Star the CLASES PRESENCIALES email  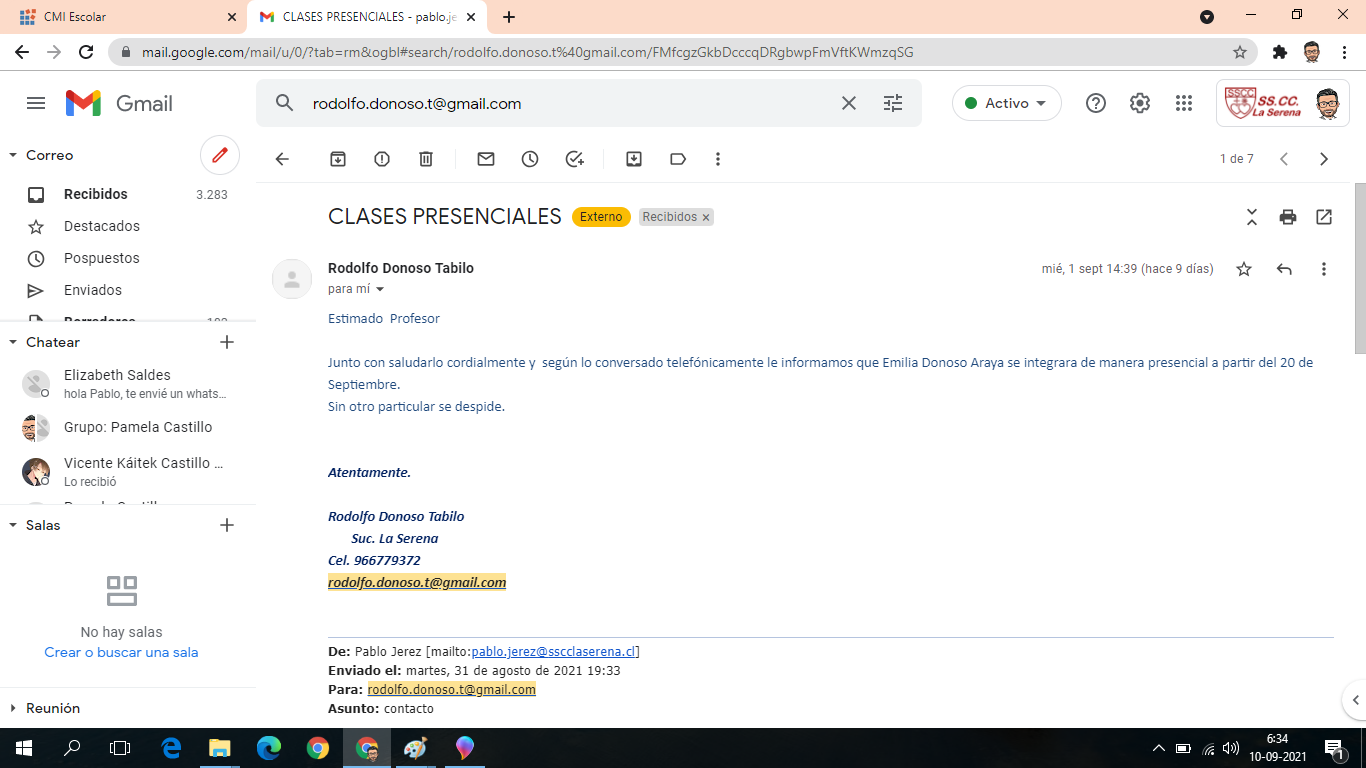tap(1244, 269)
